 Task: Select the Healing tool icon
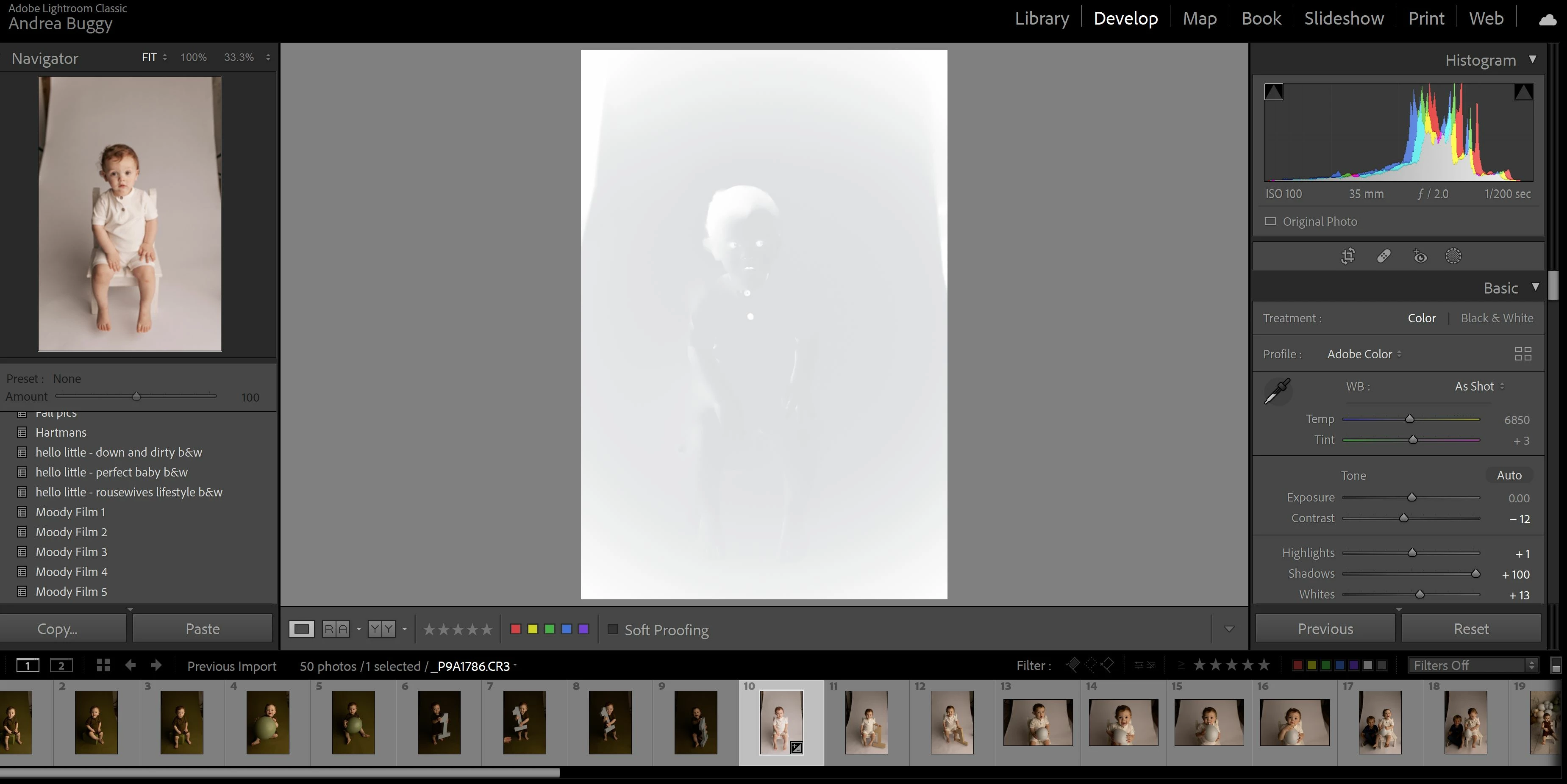(1384, 256)
